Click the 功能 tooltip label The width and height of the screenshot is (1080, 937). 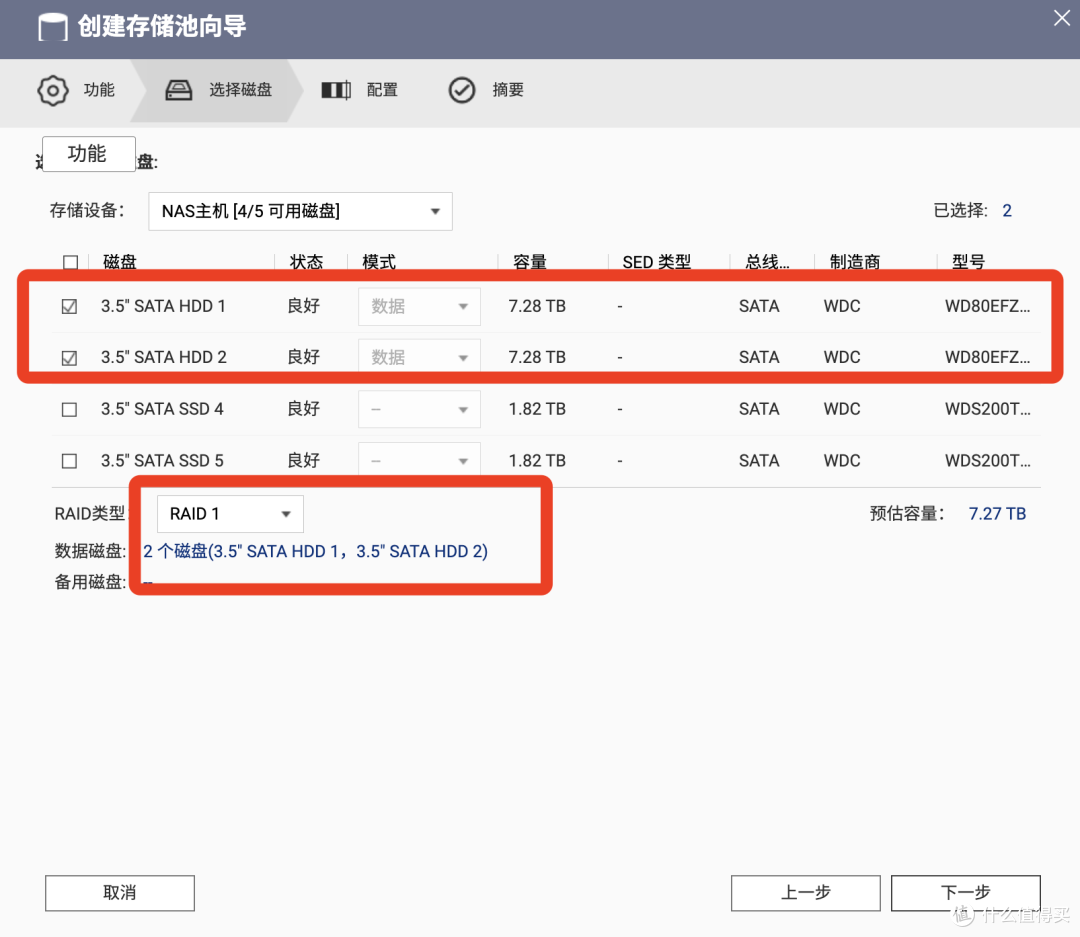click(x=89, y=154)
